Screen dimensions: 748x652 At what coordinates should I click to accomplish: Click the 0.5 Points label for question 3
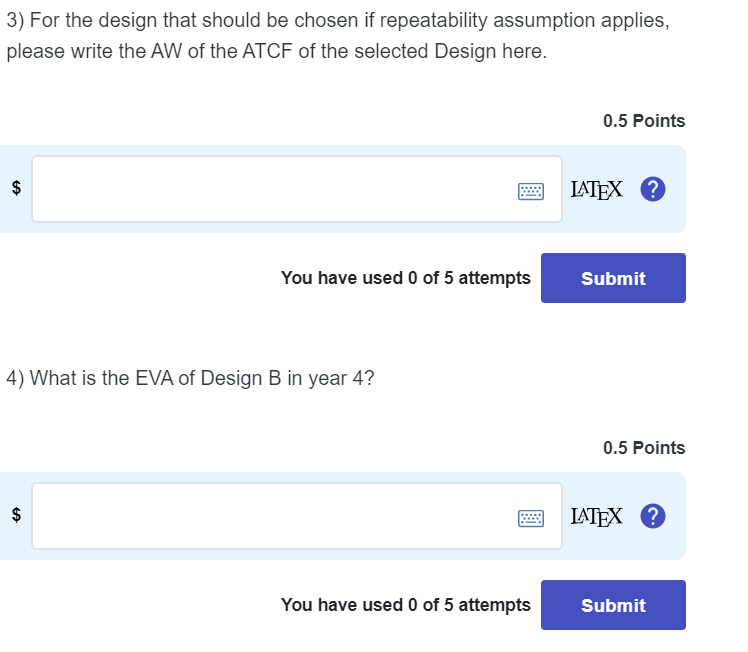click(644, 121)
